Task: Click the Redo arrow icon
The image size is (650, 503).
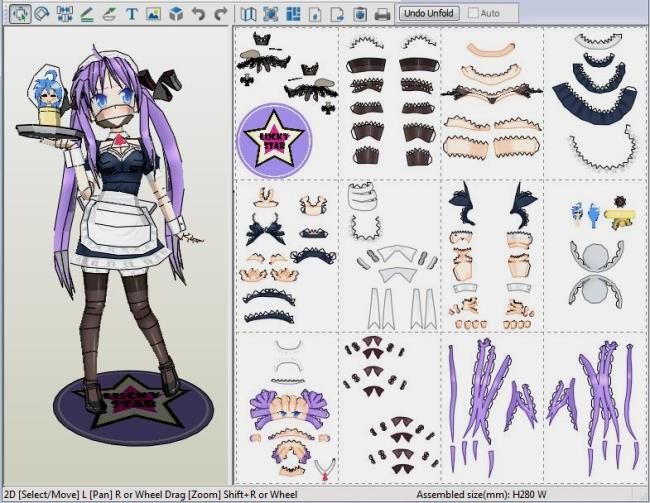Action: click(221, 14)
